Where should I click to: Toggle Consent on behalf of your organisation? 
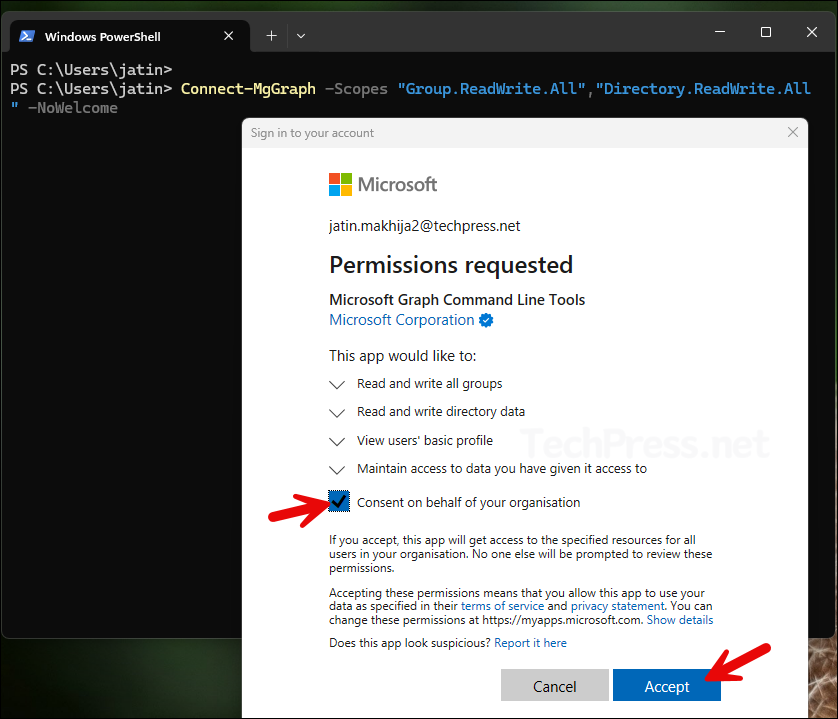(x=340, y=502)
